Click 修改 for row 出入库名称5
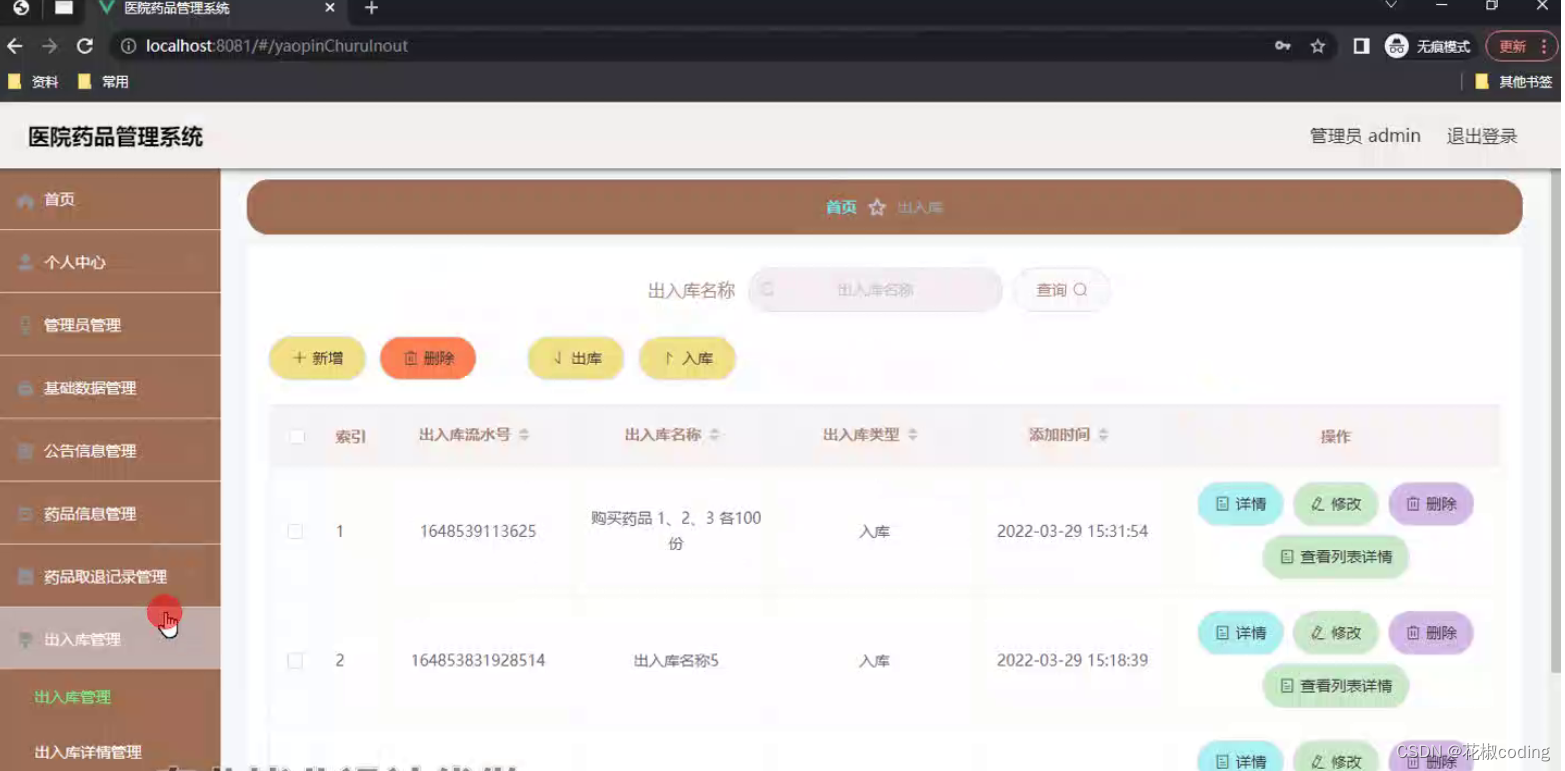 (1336, 633)
